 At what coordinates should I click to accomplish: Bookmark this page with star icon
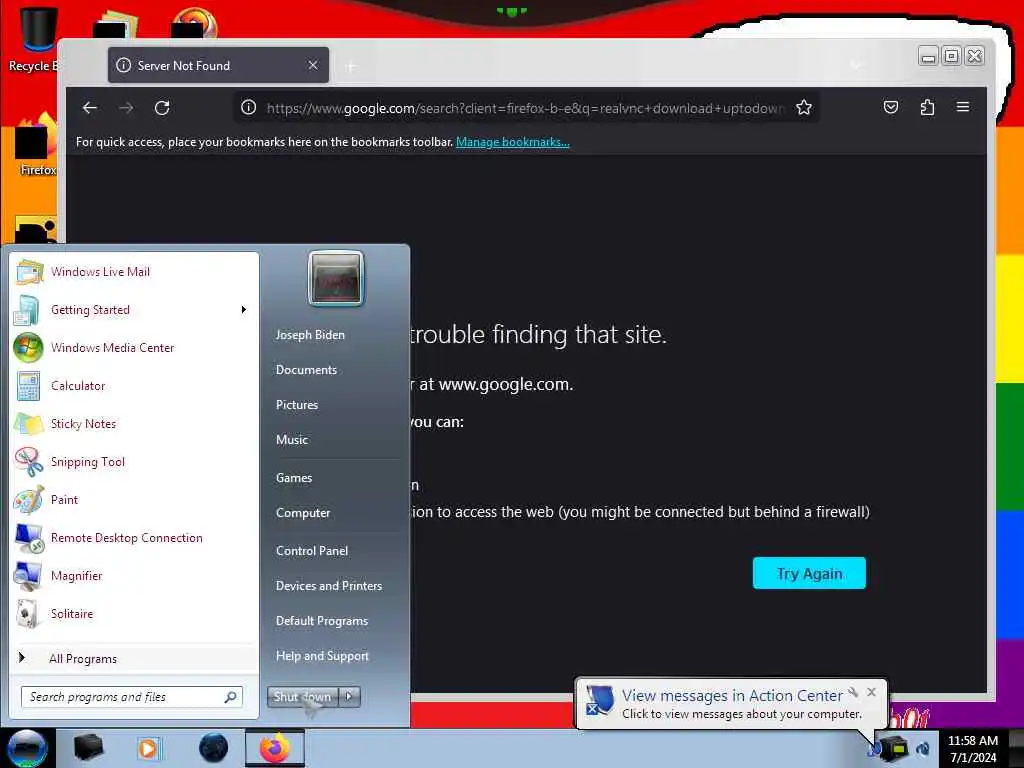[x=803, y=108]
